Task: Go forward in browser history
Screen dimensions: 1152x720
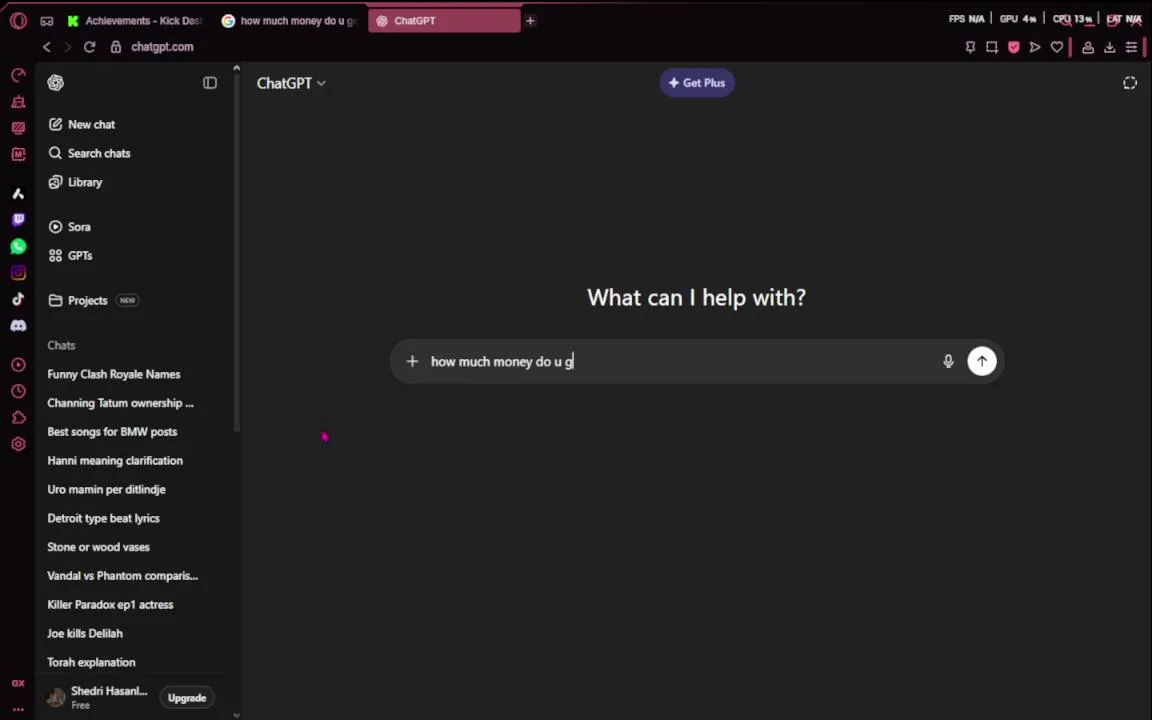Action: point(68,47)
